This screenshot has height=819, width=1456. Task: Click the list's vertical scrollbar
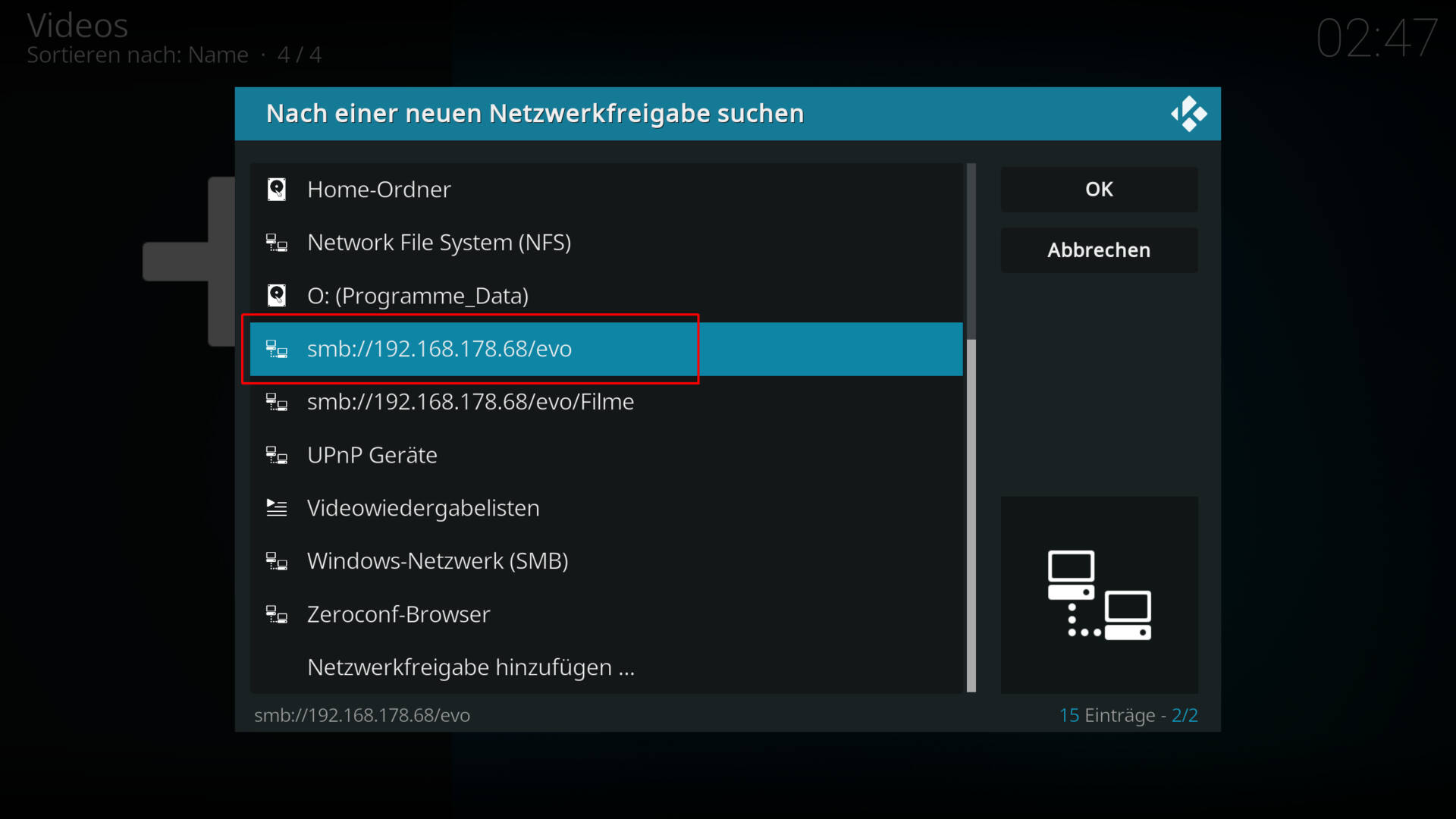(x=971, y=516)
